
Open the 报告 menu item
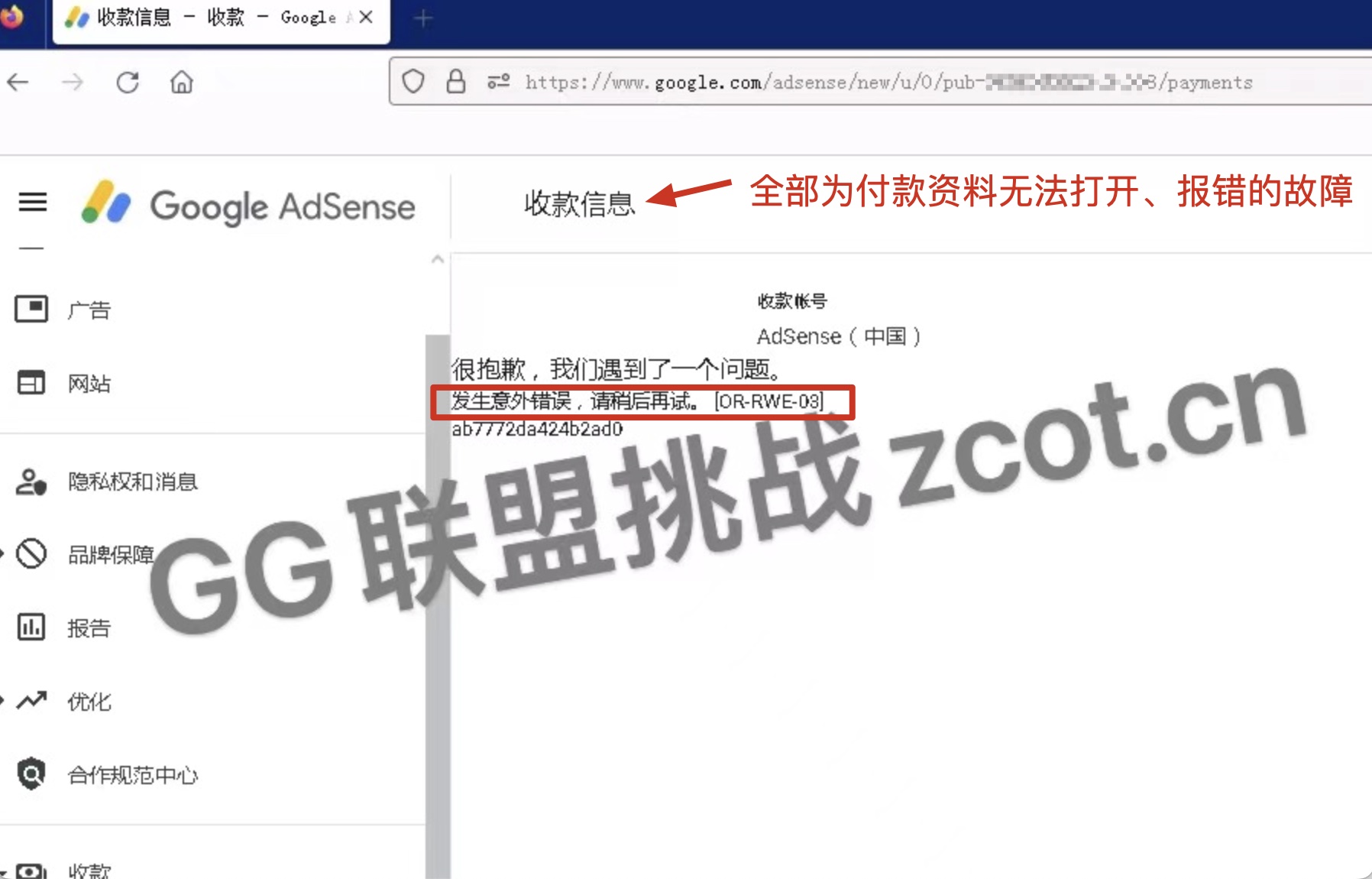89,628
